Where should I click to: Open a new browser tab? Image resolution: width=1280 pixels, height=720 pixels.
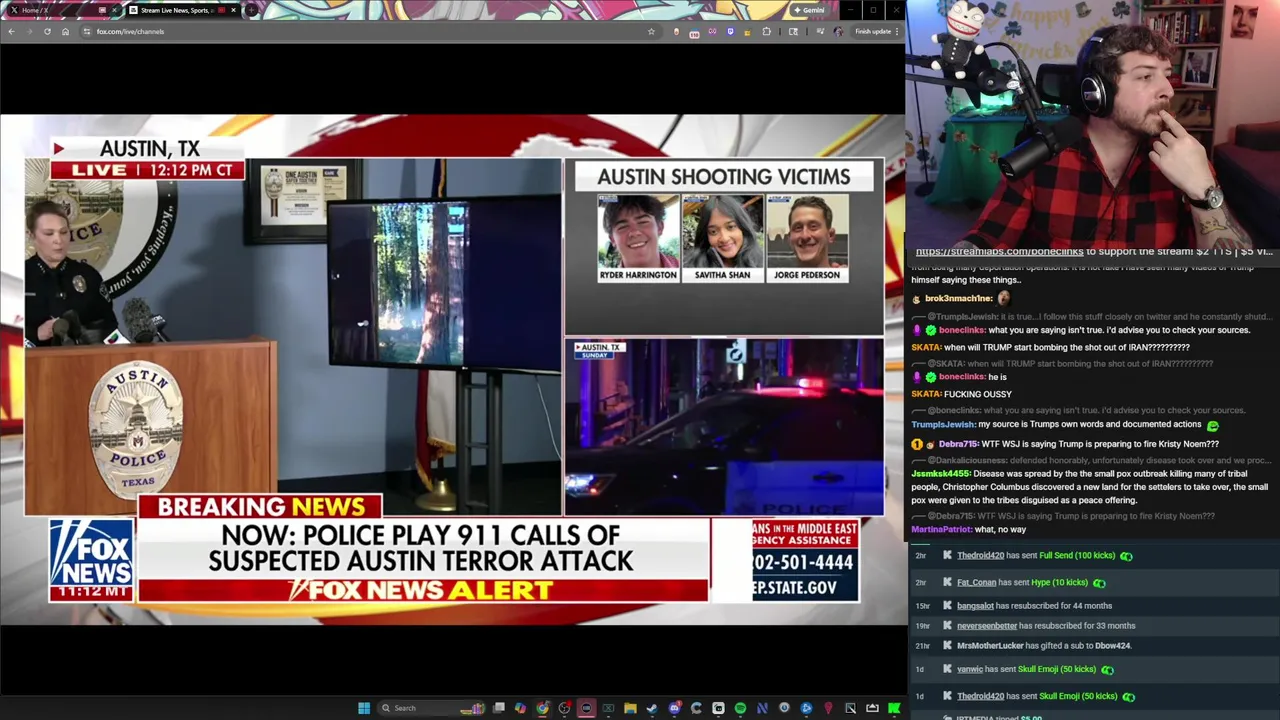click(251, 10)
